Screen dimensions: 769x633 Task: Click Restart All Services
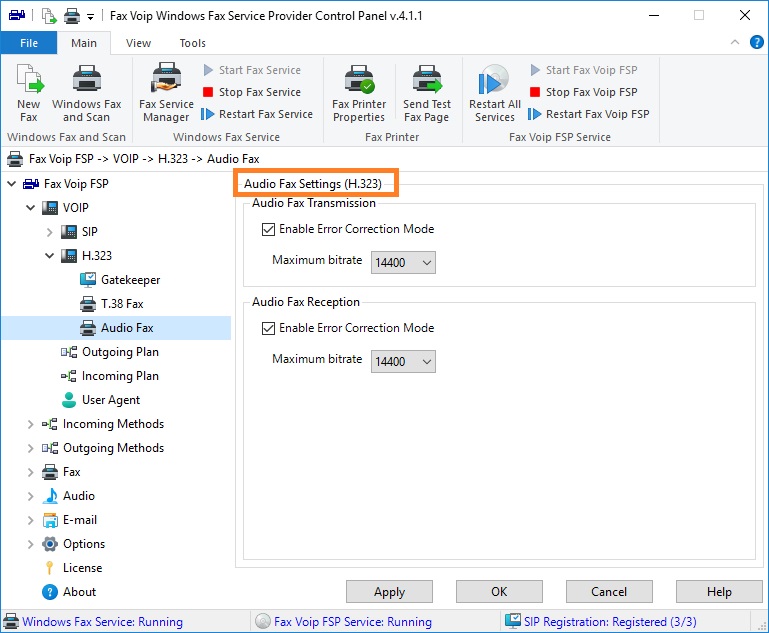point(494,92)
